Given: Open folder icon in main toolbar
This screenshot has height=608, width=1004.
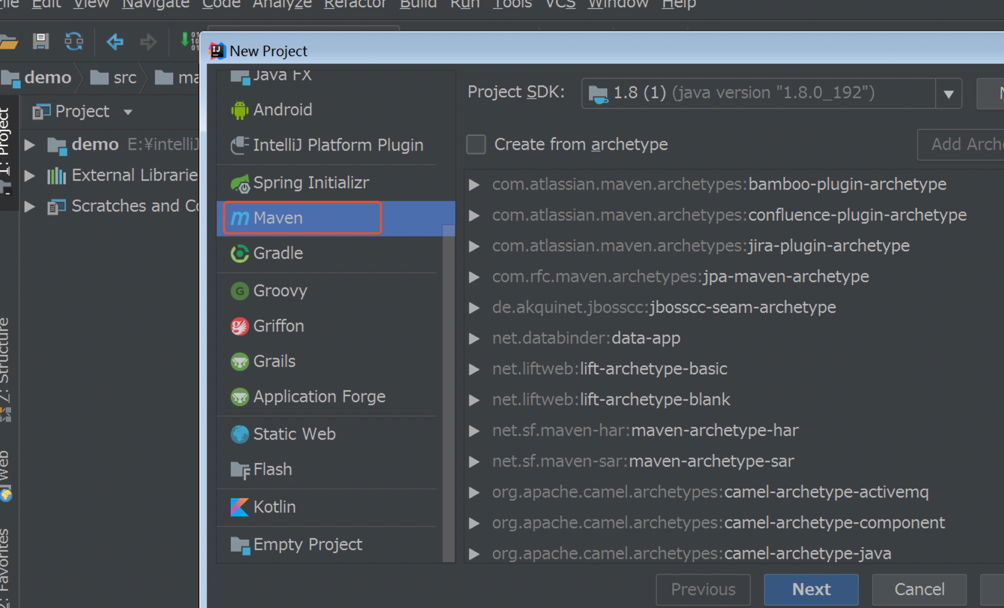Looking at the screenshot, I should (8, 42).
